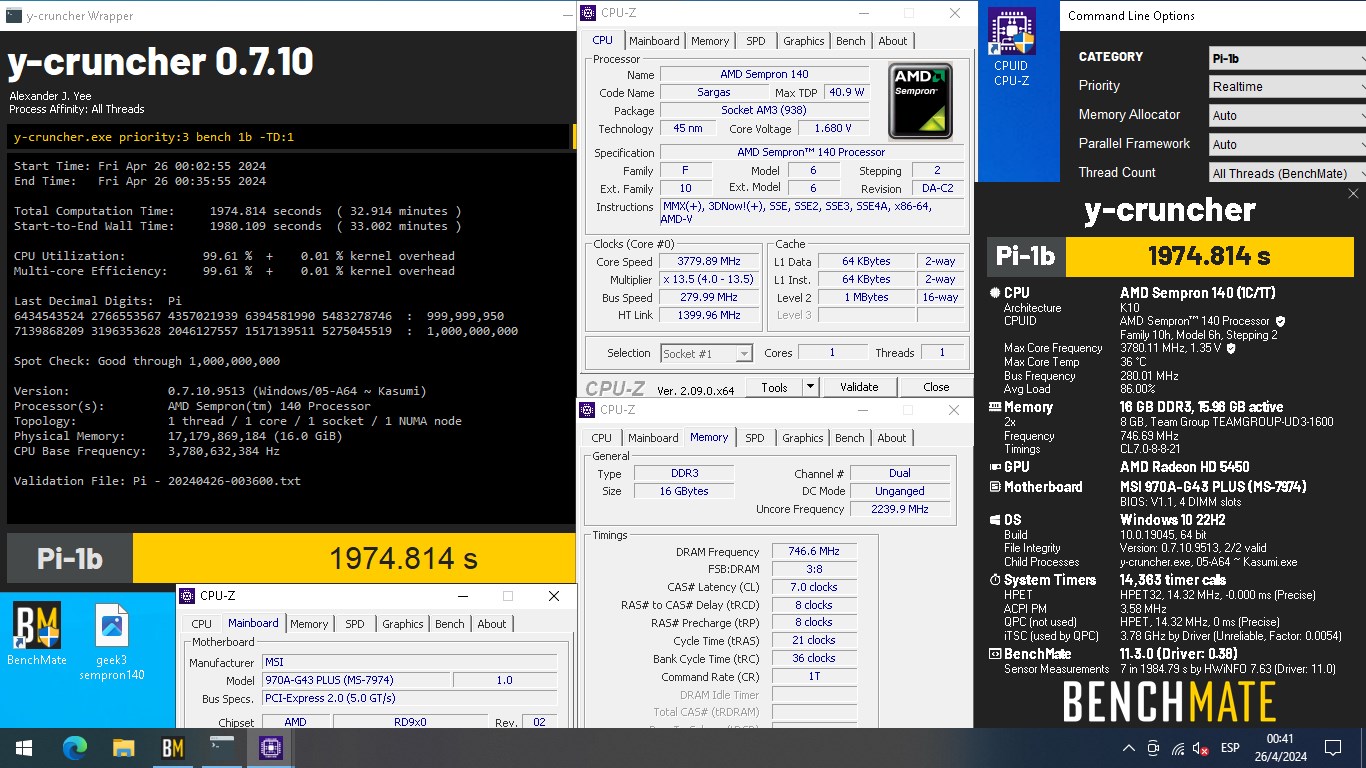Expand the Tools button dropdown arrow
The image size is (1366, 768).
810,387
